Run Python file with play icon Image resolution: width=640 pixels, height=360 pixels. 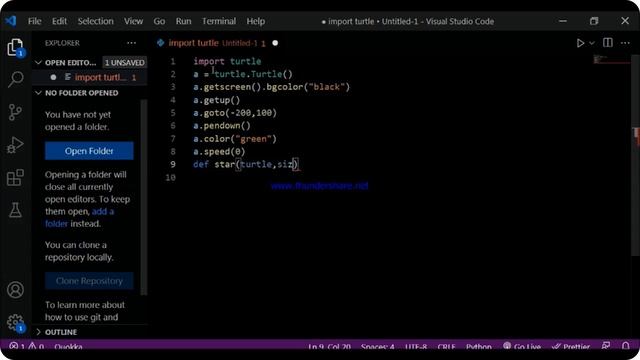pyautogui.click(x=580, y=43)
